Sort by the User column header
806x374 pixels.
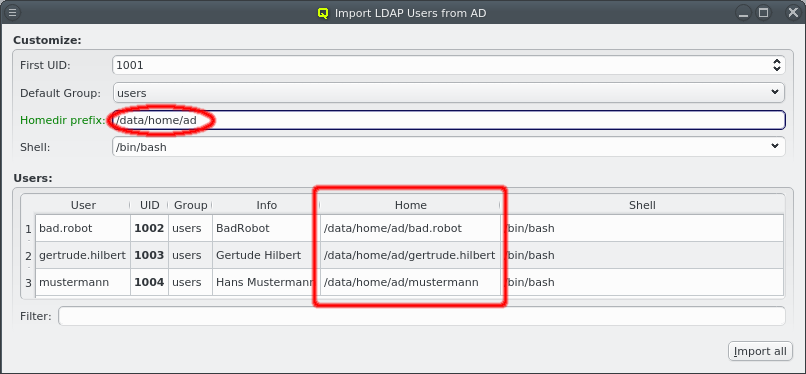83,205
